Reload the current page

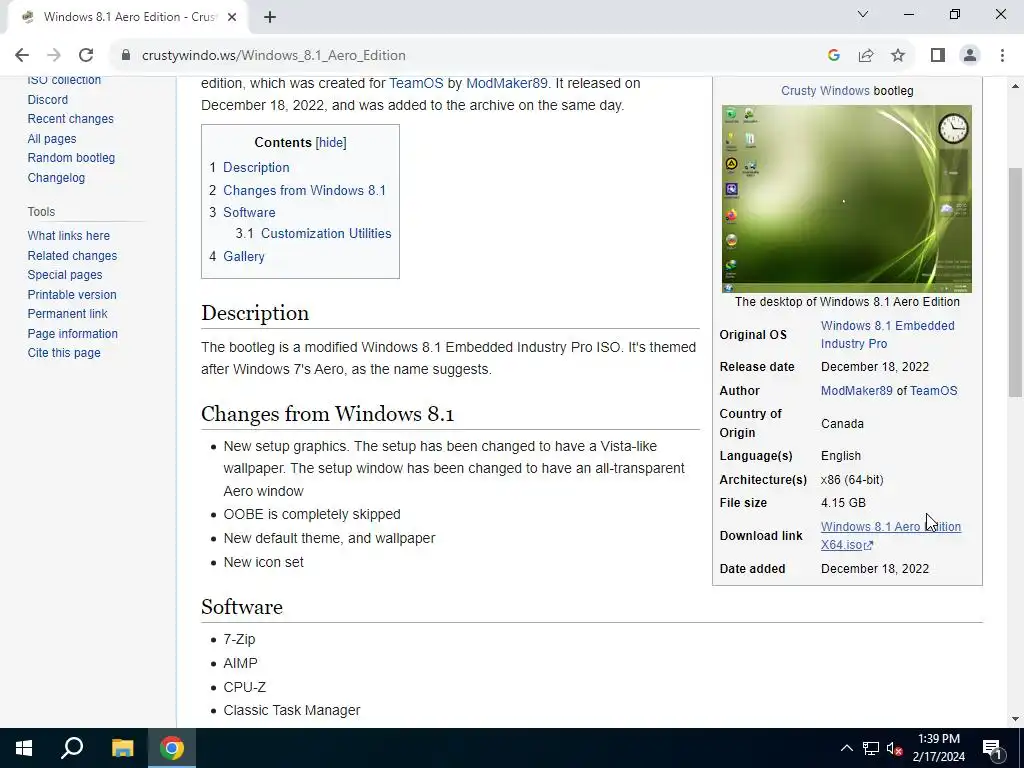point(86,56)
